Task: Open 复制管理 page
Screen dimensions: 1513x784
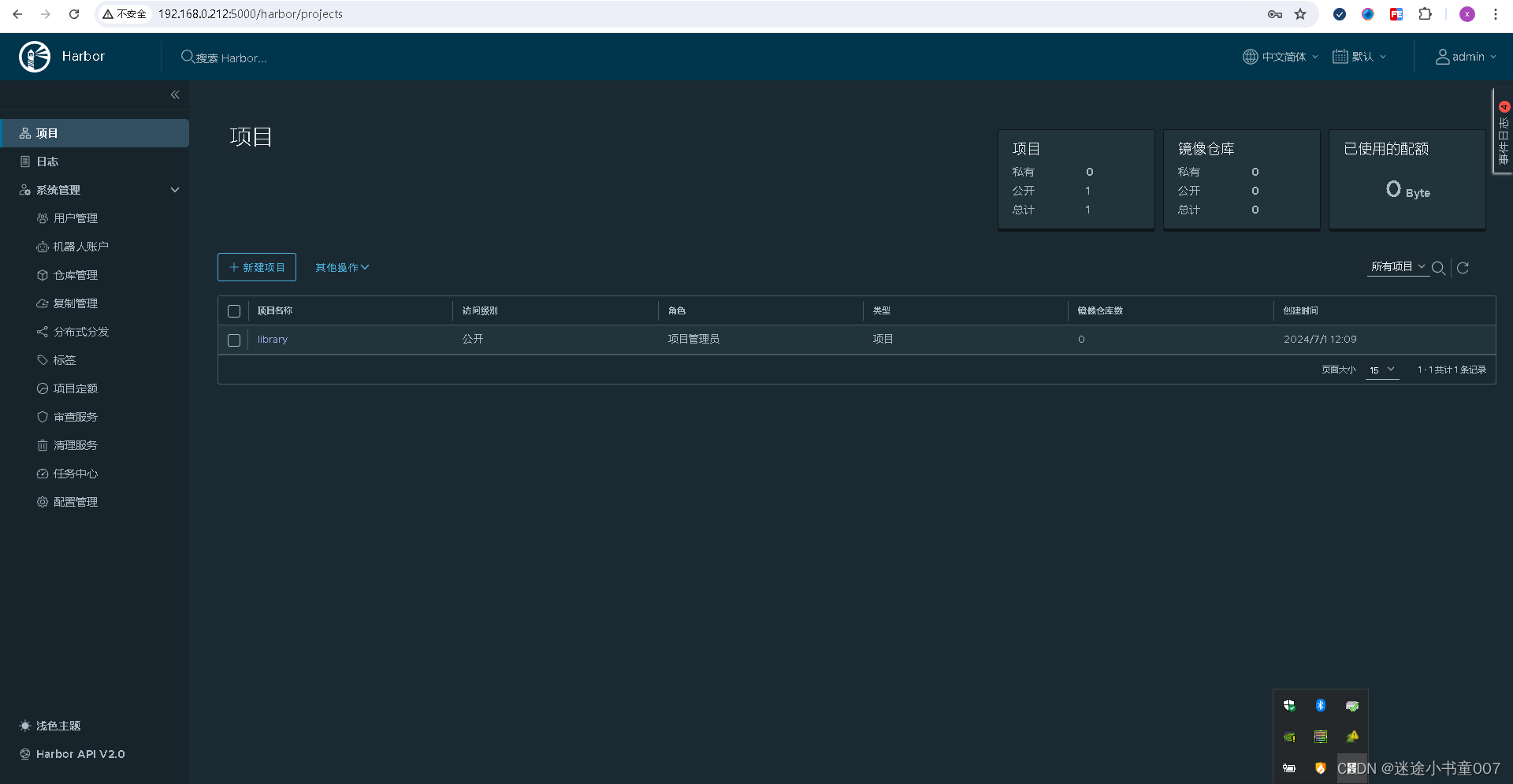Action: (x=76, y=303)
